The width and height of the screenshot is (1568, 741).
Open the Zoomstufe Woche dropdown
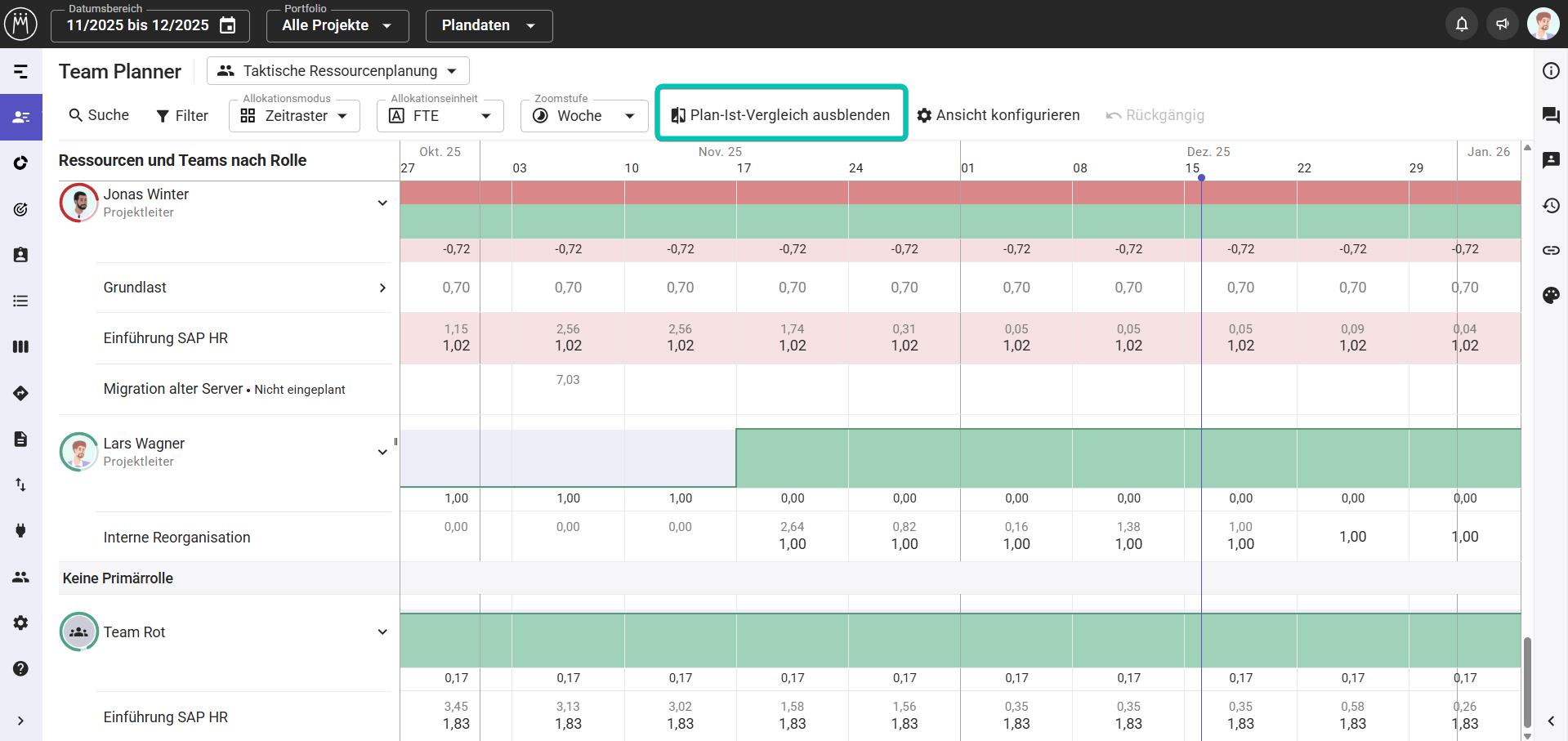point(583,116)
